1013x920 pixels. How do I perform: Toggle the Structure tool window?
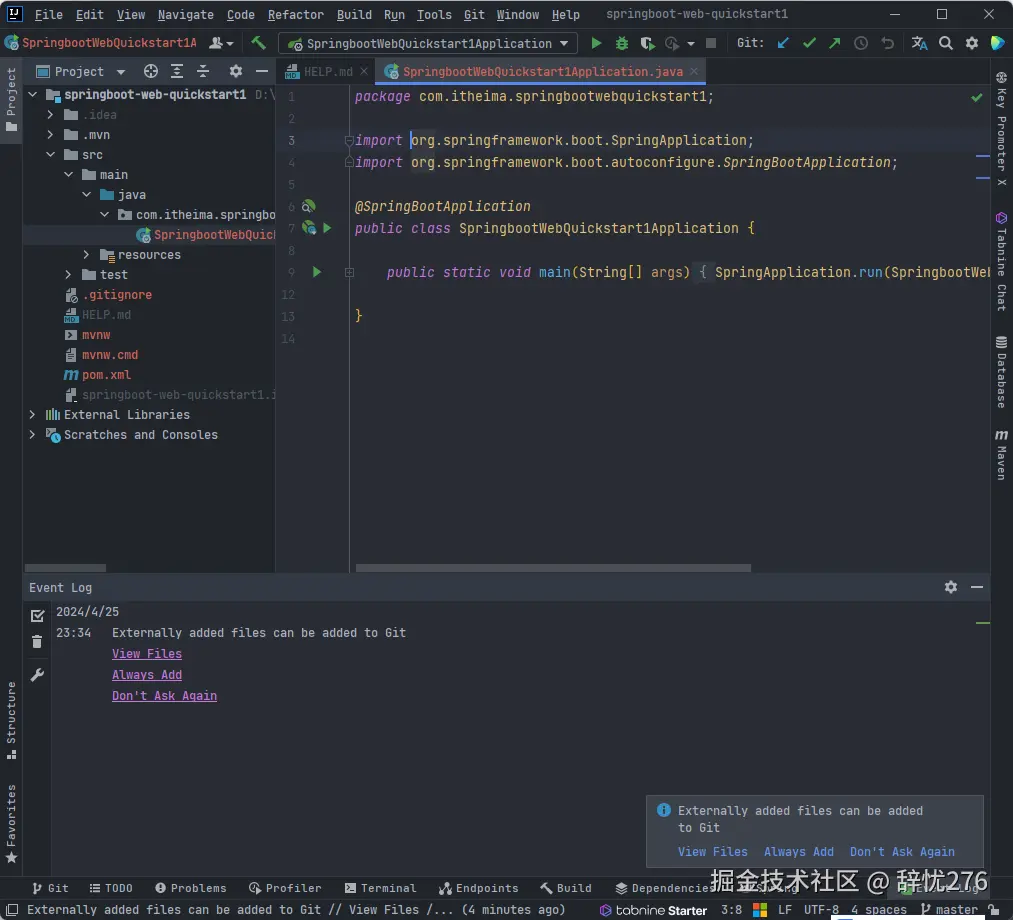tap(11, 720)
